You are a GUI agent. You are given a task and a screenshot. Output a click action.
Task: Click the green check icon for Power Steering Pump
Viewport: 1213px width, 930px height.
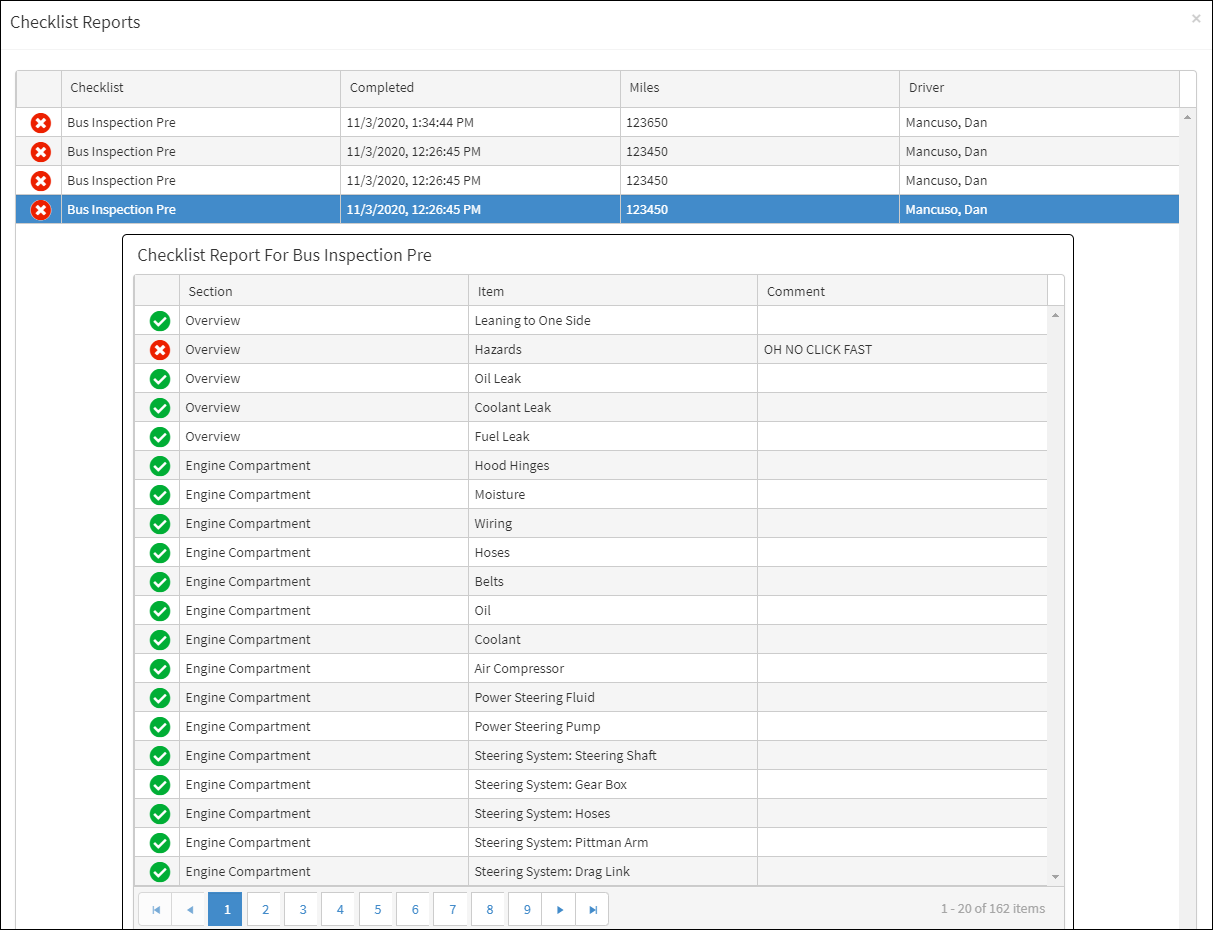(x=159, y=727)
